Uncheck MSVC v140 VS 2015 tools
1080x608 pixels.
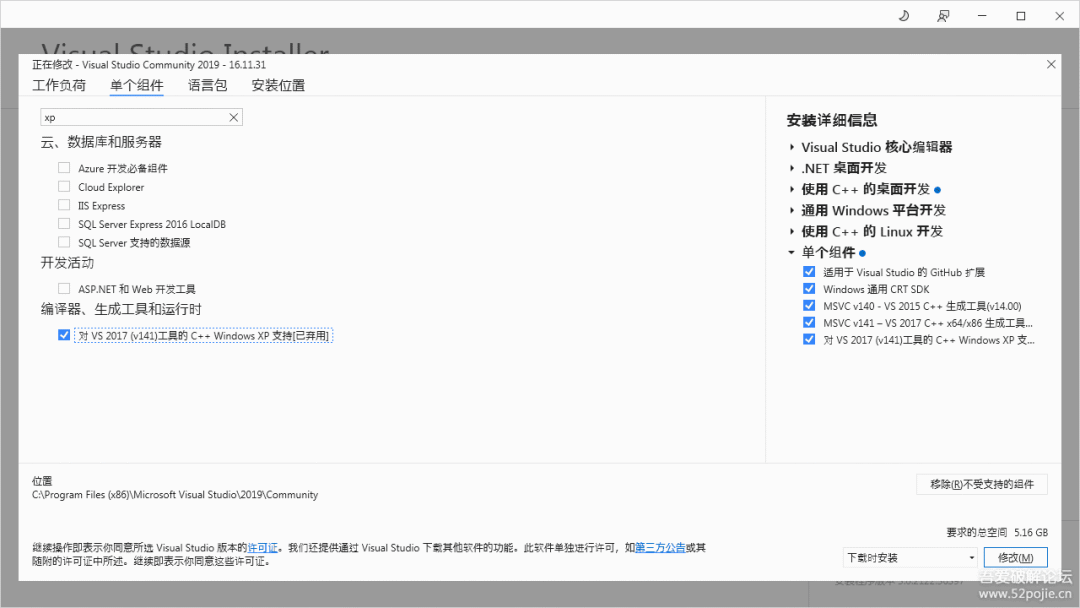(809, 306)
